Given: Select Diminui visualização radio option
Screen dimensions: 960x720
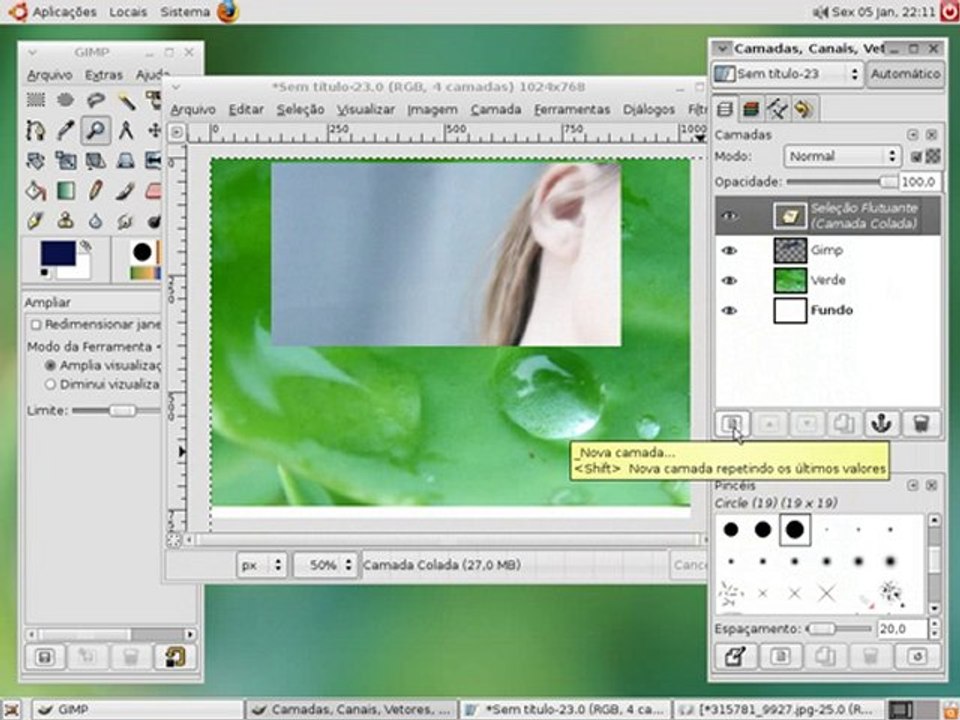Looking at the screenshot, I should [50, 384].
